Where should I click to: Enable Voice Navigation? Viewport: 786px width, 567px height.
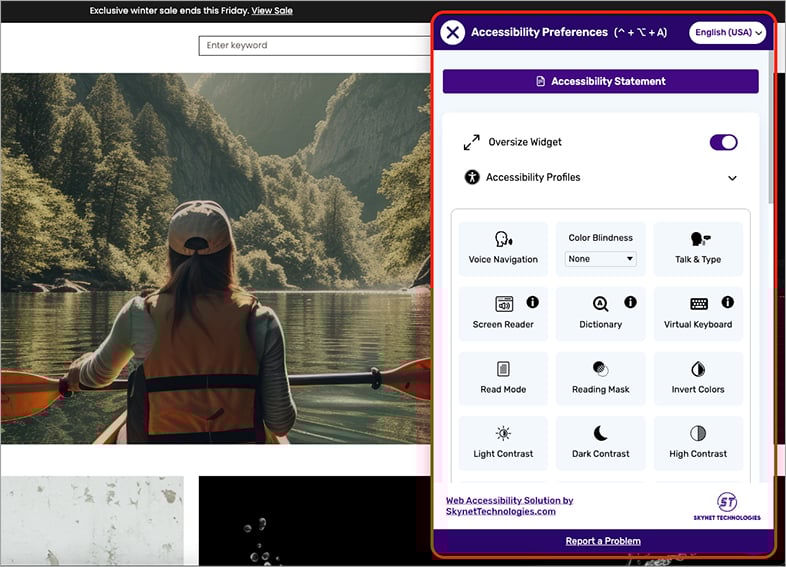click(503, 248)
